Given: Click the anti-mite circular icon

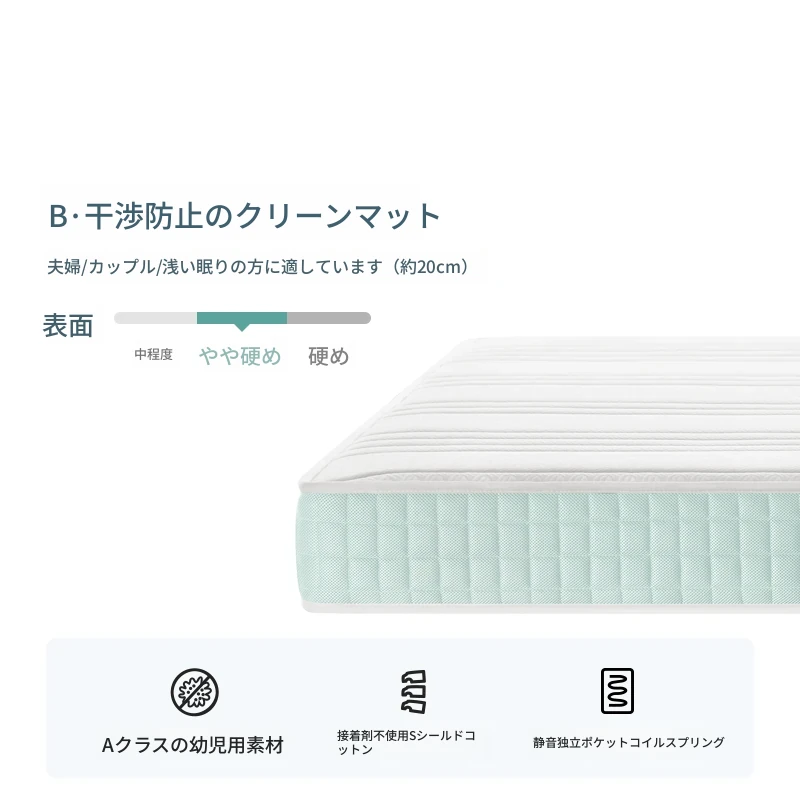Looking at the screenshot, I should pos(194,692).
